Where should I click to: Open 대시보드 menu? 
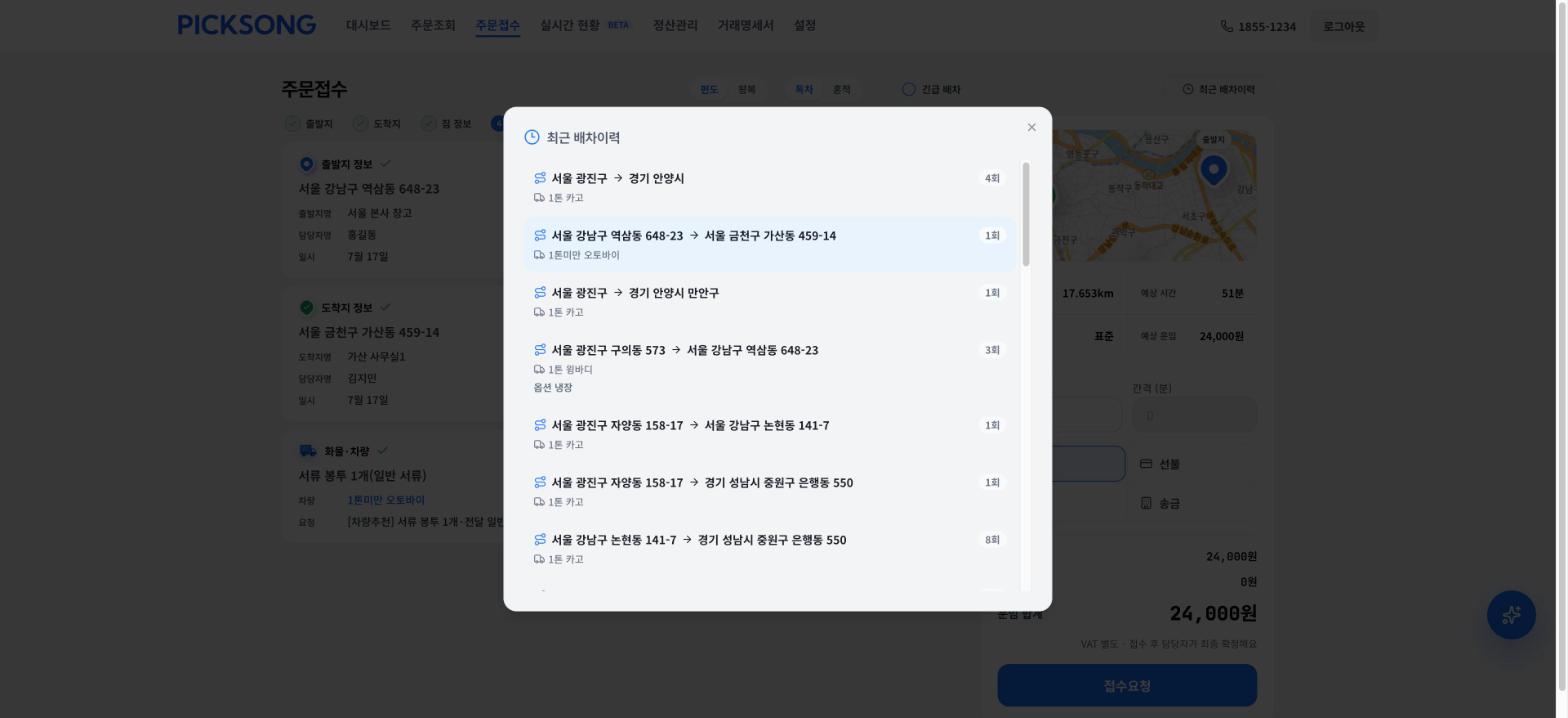tap(368, 25)
